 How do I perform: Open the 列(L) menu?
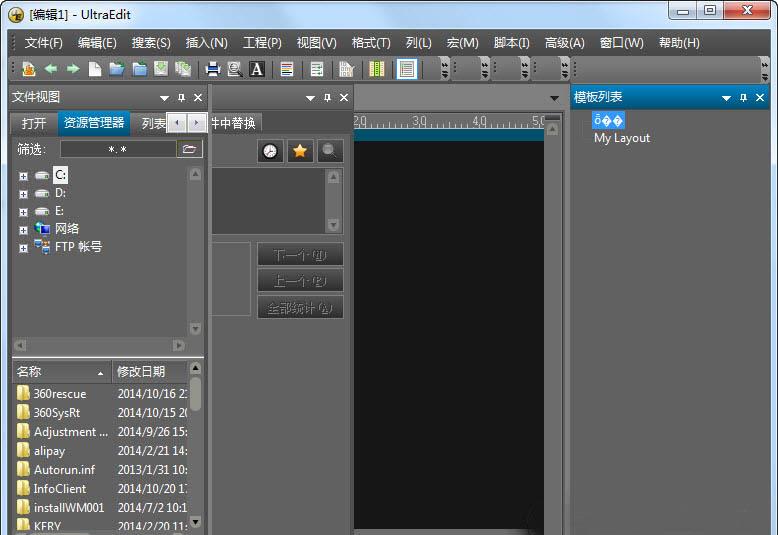418,43
